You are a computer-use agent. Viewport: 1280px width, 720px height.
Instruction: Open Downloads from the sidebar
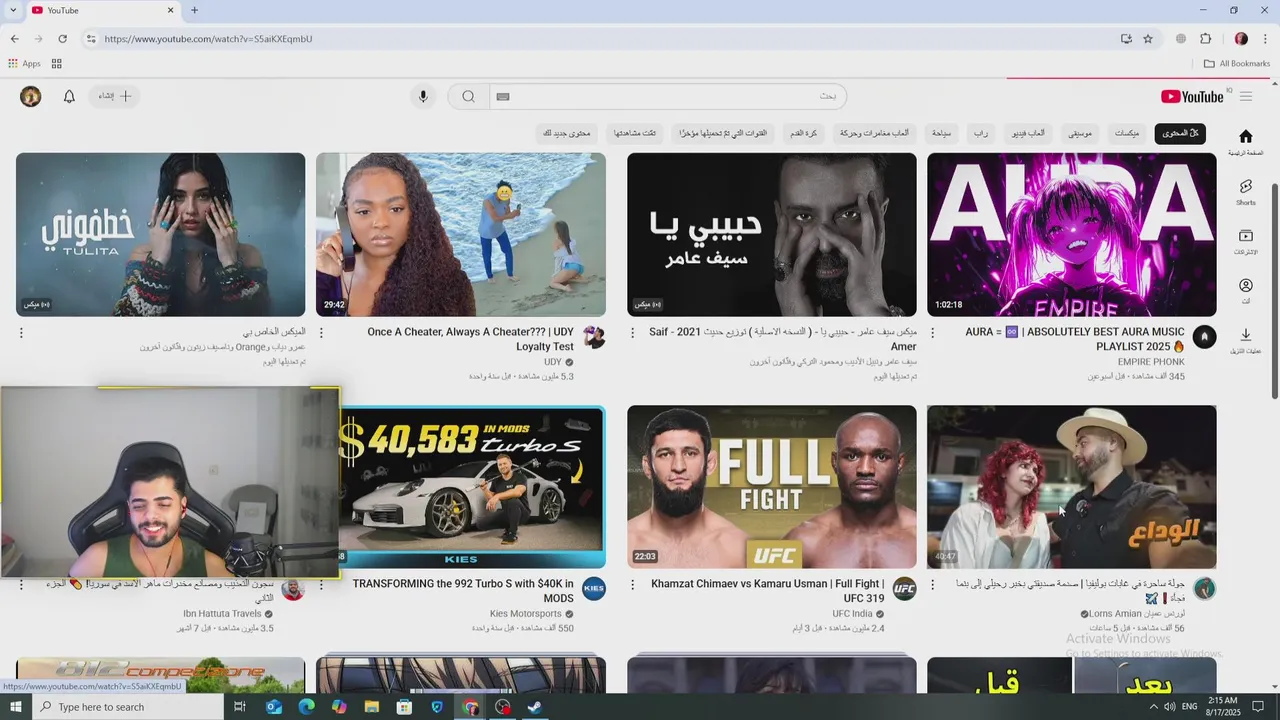click(x=1245, y=339)
